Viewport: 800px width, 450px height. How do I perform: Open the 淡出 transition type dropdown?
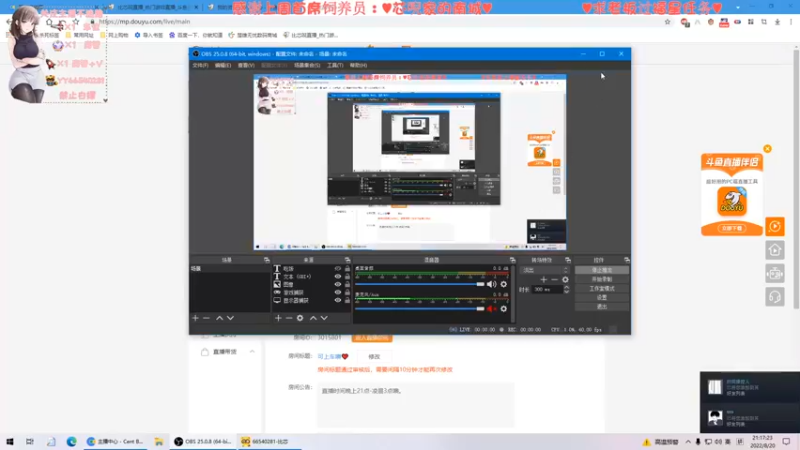[x=544, y=270]
